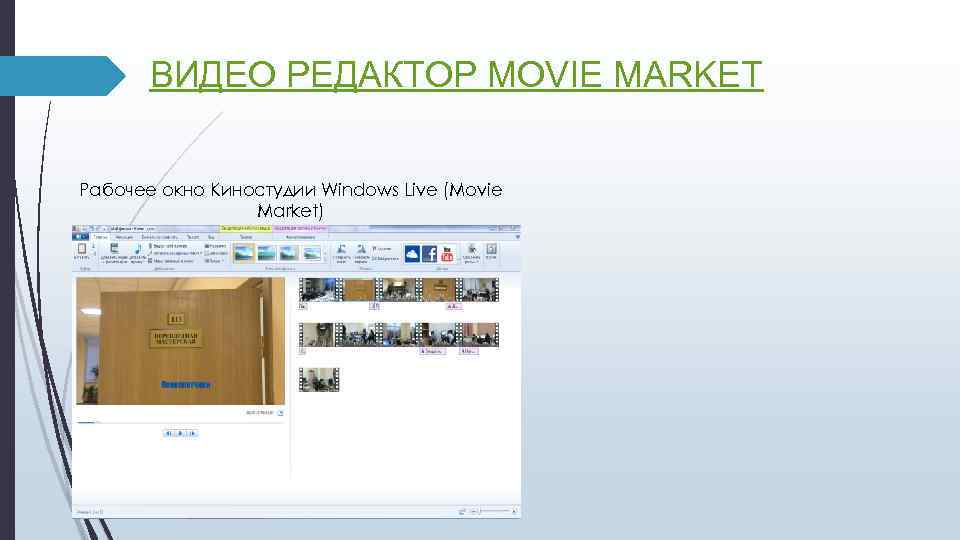Image resolution: width=960 pixels, height=540 pixels.
Task: Click the play button under preview
Action: [180, 433]
